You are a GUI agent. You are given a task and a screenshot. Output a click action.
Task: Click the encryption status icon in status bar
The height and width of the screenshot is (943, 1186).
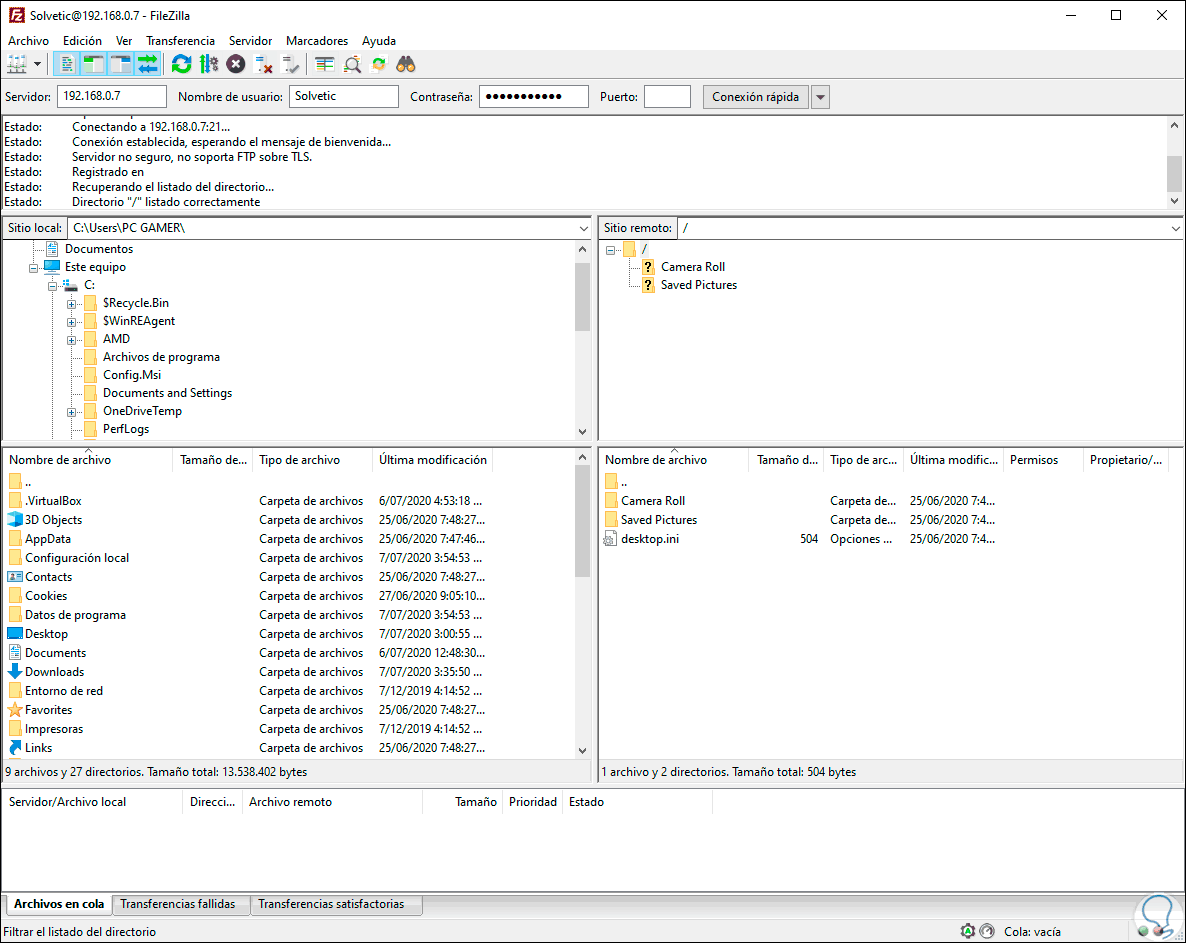click(x=967, y=931)
